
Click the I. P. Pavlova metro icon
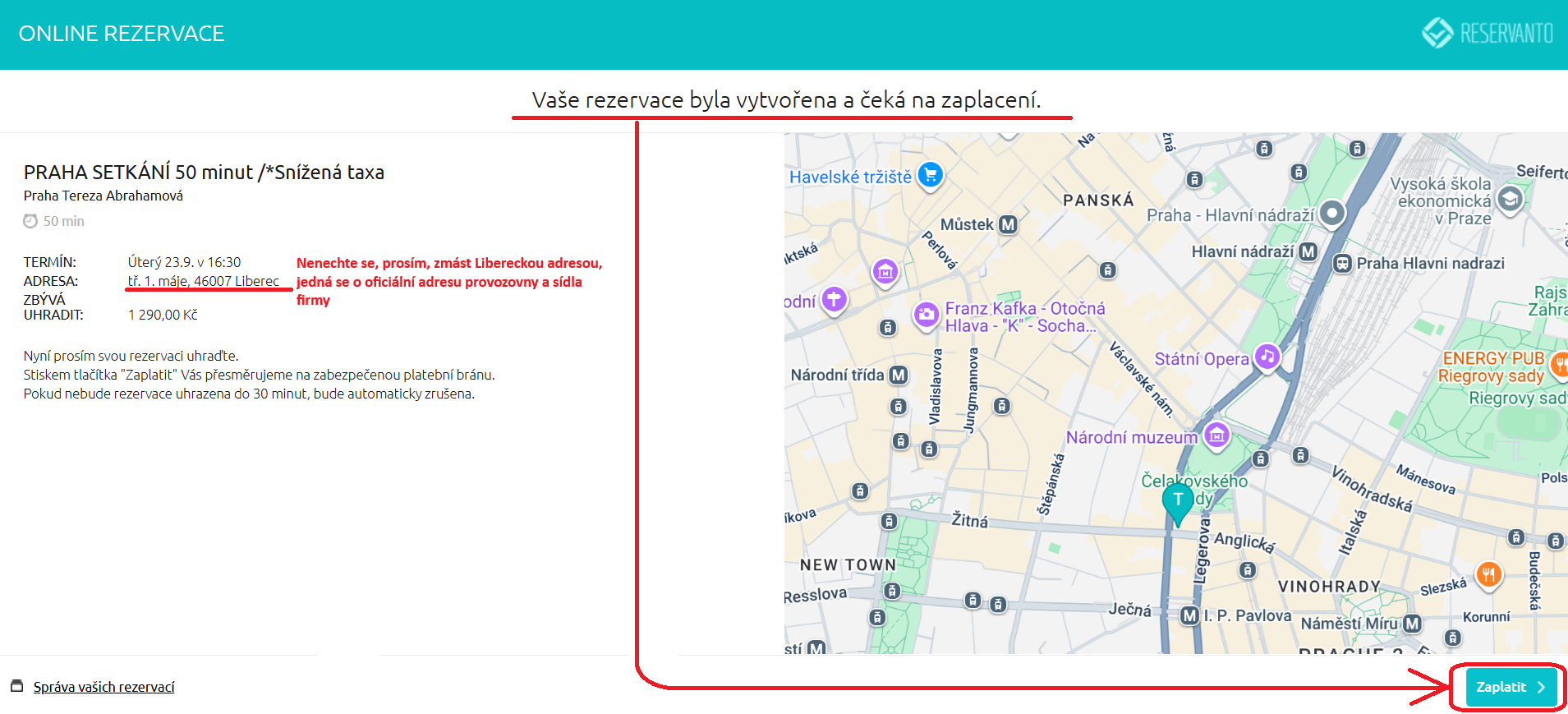[1189, 615]
